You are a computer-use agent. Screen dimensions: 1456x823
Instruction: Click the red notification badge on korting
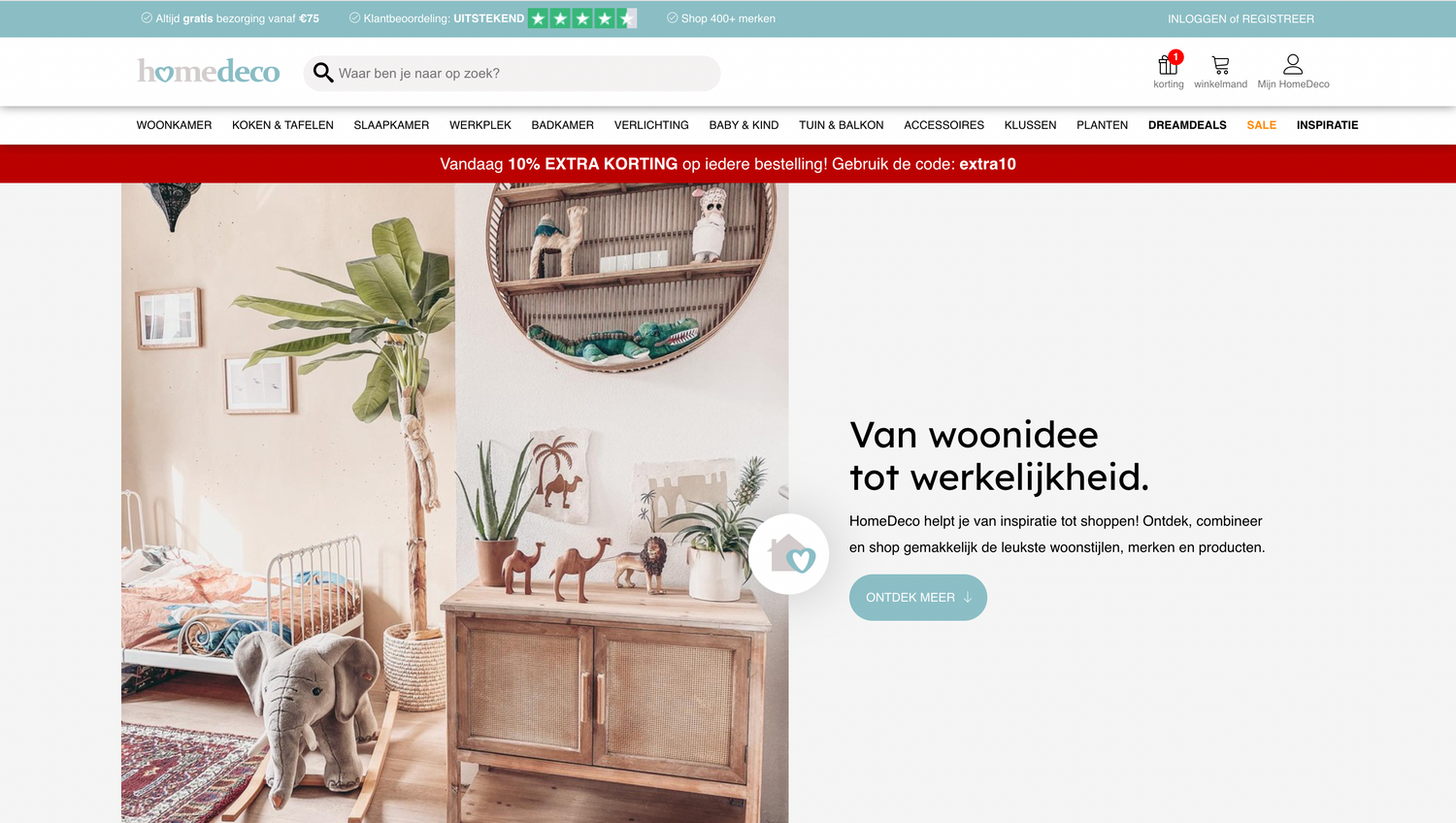[1175, 57]
